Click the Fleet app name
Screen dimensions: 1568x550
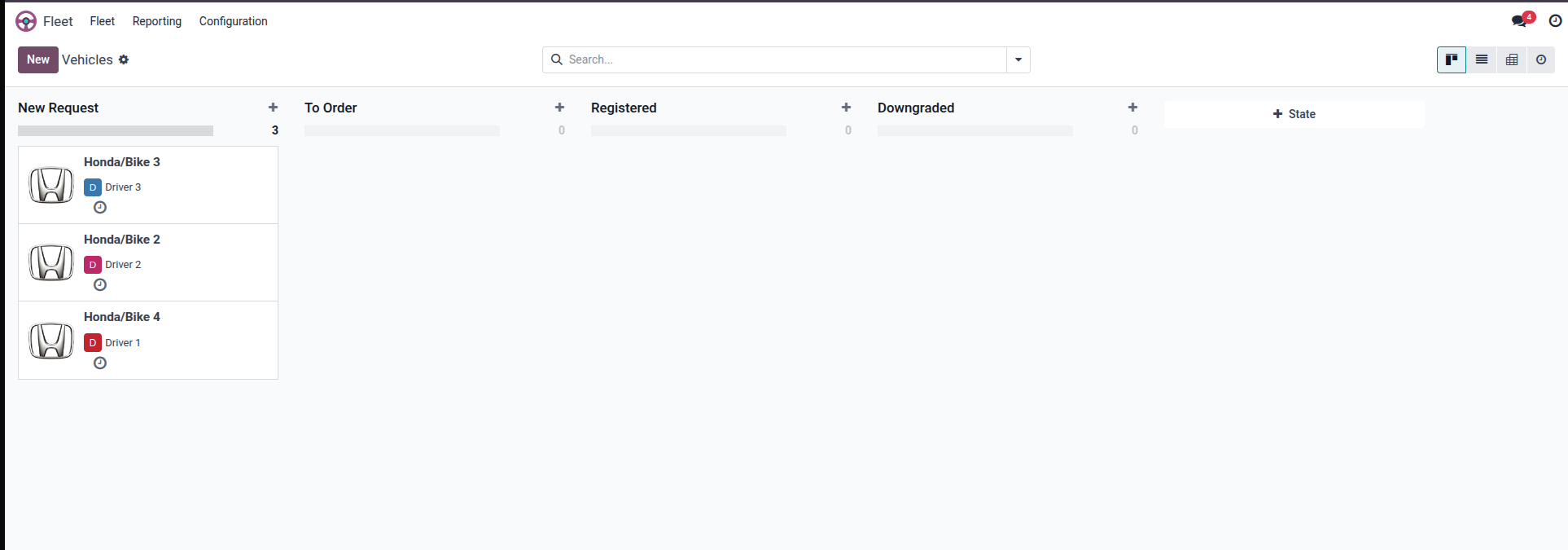[58, 21]
